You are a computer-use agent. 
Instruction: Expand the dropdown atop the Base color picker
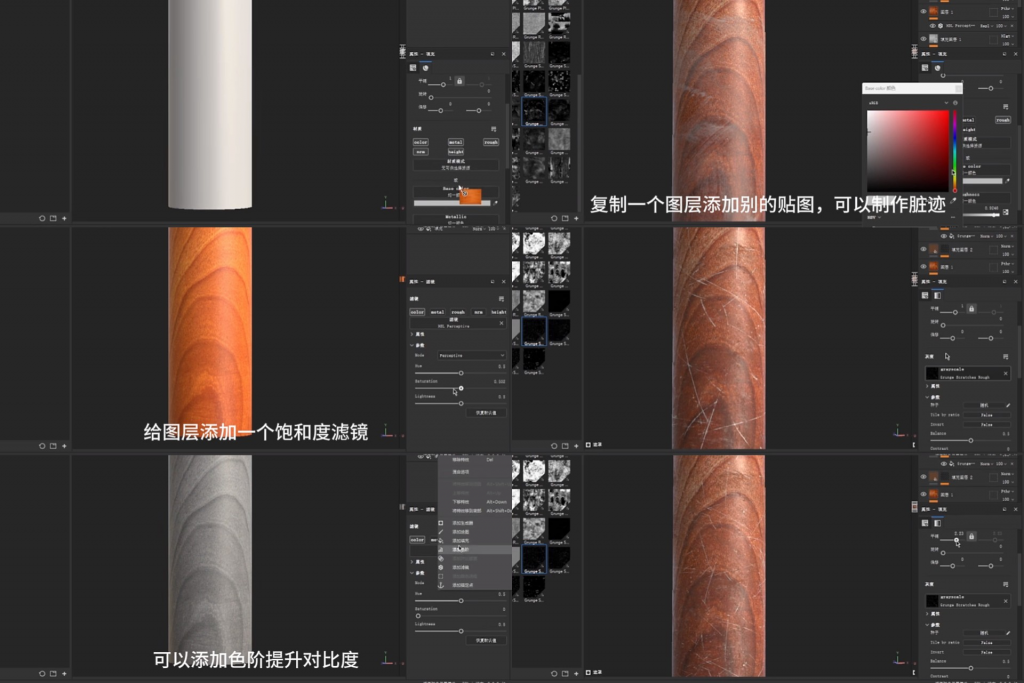[945, 102]
